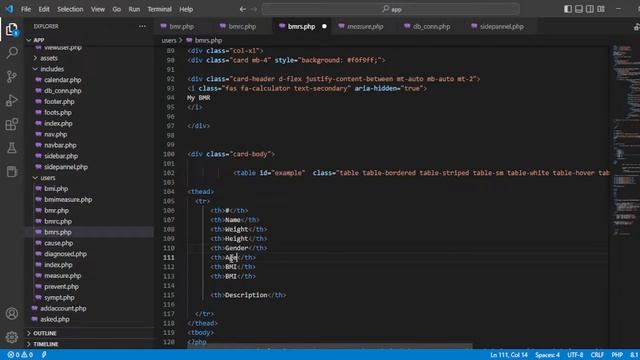Image resolution: width=640 pixels, height=360 pixels.
Task: Open the Terminal menu
Action: tap(159, 9)
